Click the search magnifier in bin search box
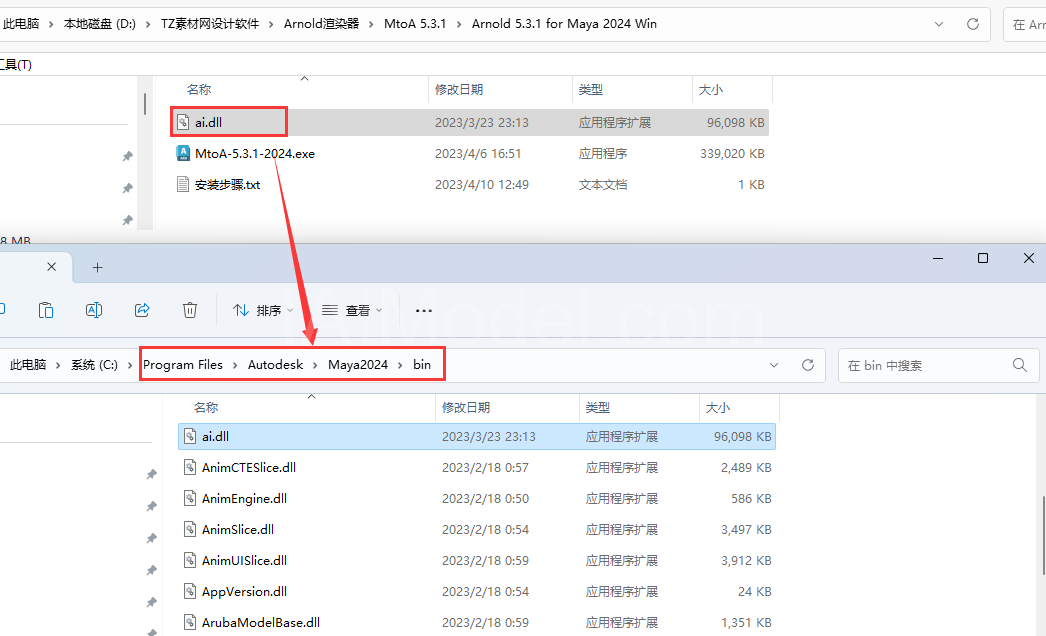 click(x=1019, y=365)
